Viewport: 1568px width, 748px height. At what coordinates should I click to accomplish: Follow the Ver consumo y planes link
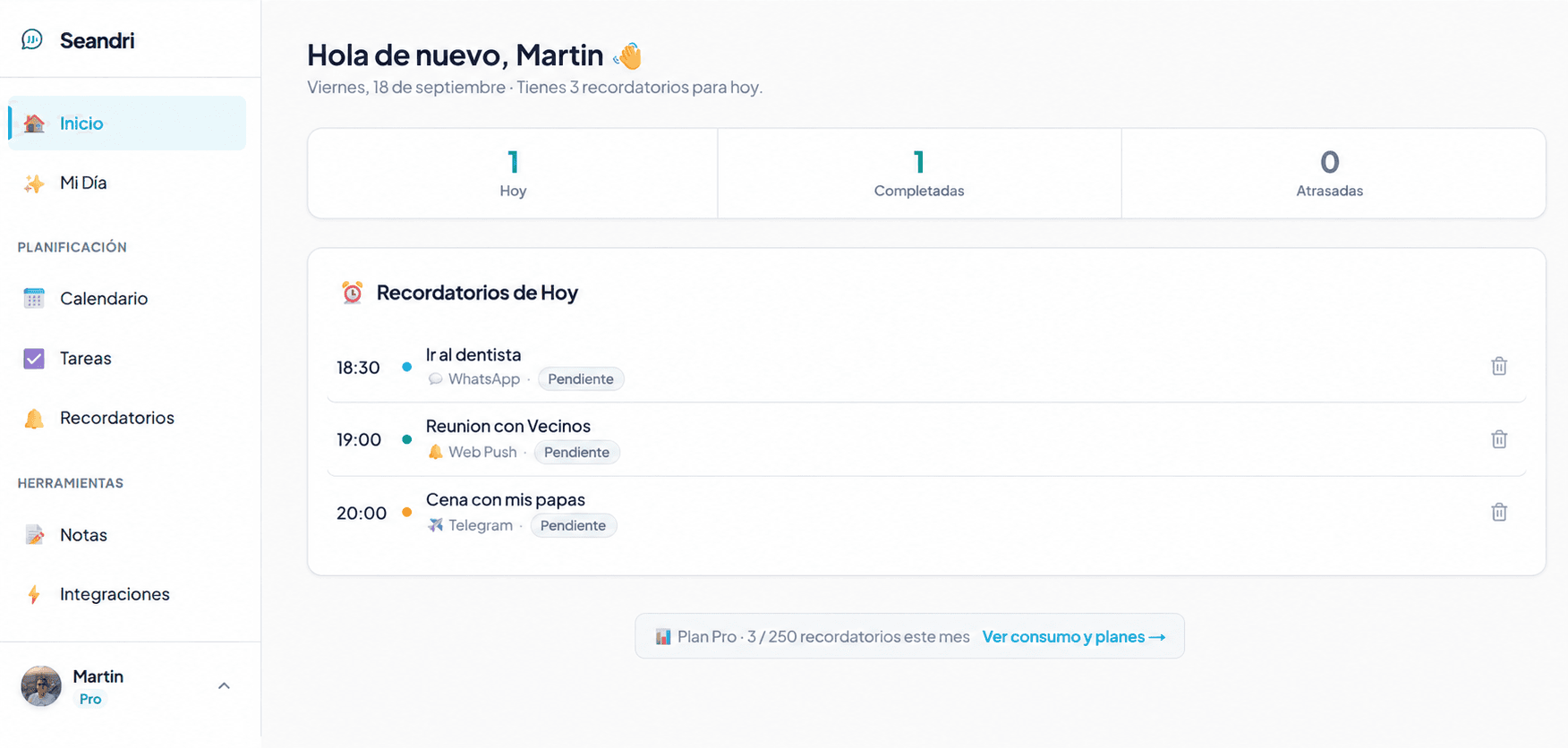coord(1074,637)
